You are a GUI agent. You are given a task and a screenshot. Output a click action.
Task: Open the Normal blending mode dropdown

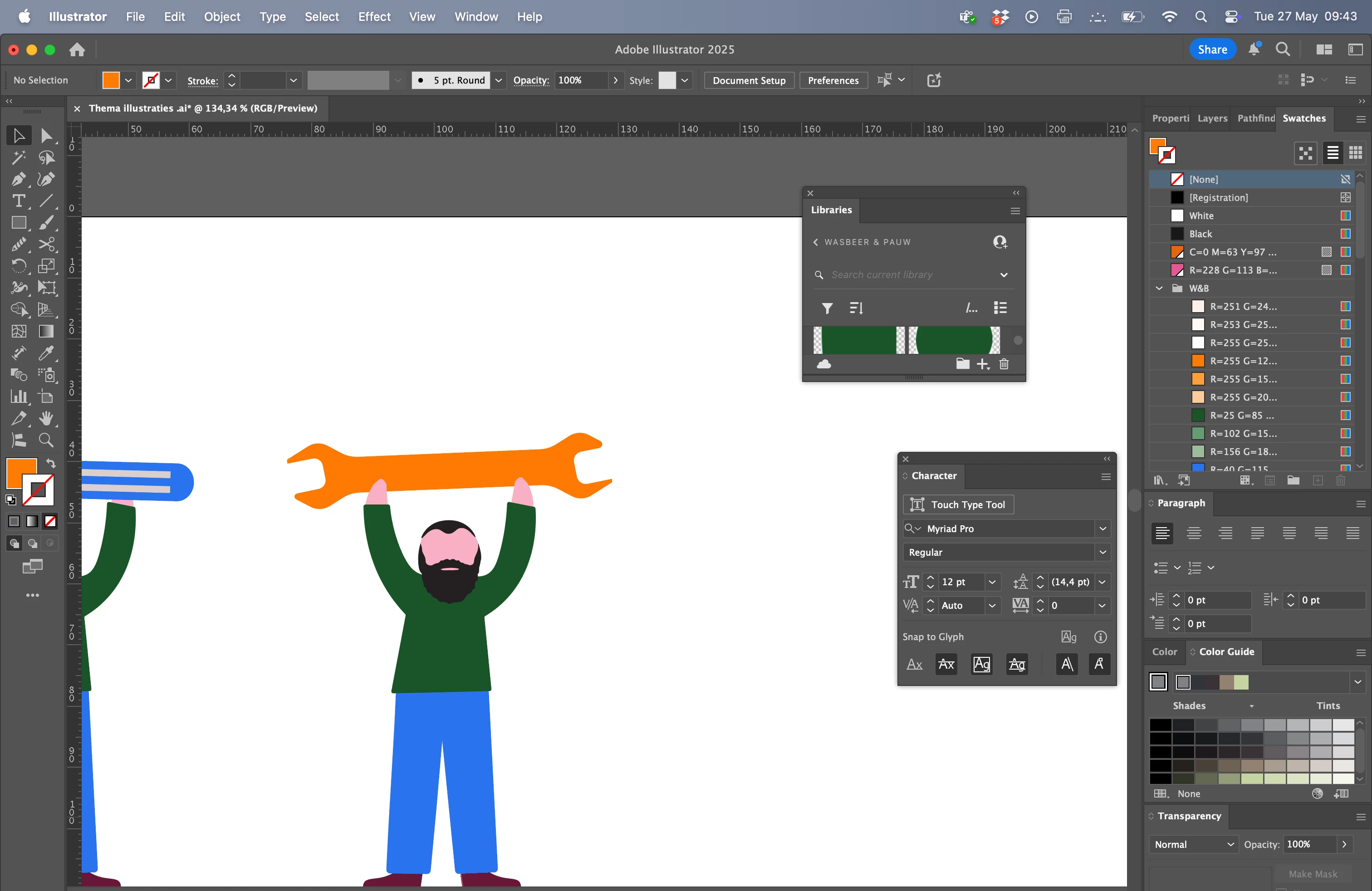point(1193,844)
